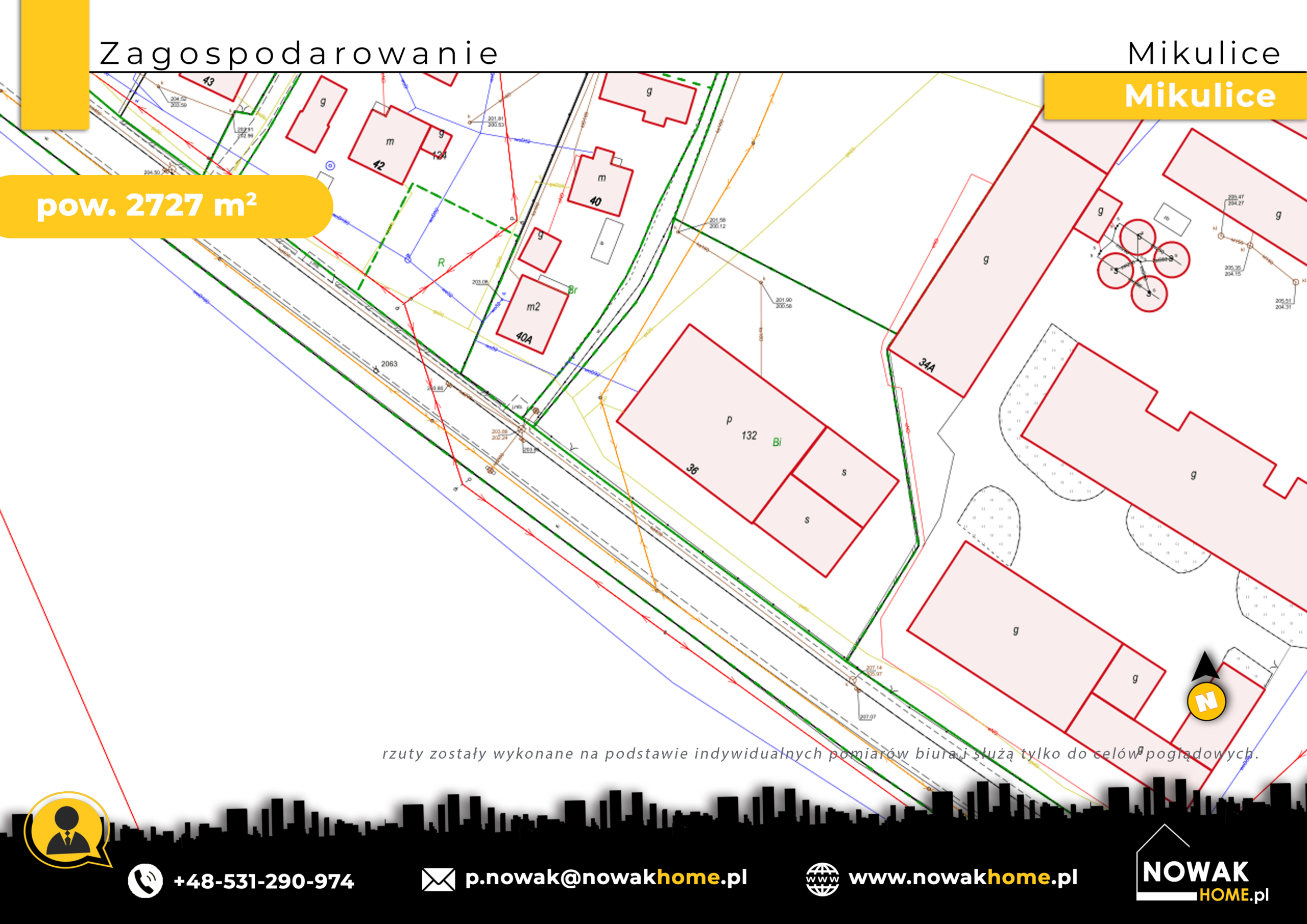Click the green R parcel label

441,262
